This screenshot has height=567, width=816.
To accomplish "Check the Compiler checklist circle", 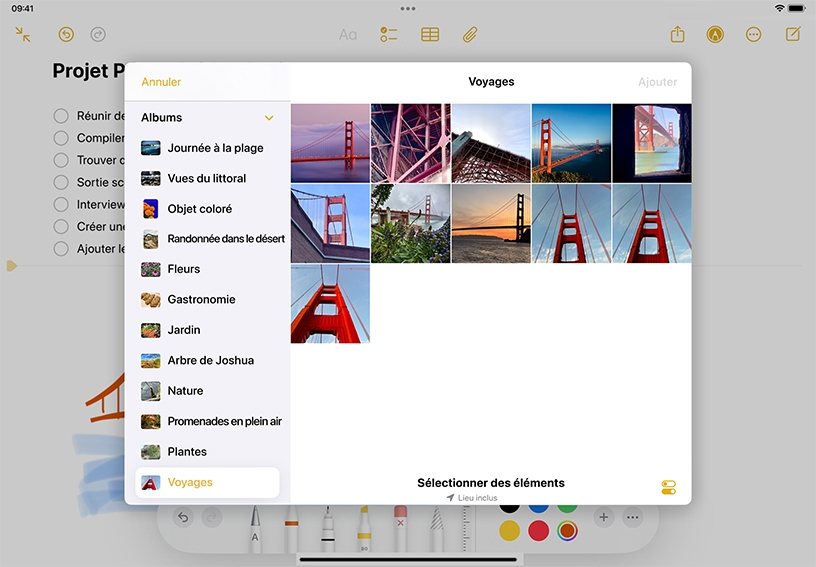I will [61, 138].
